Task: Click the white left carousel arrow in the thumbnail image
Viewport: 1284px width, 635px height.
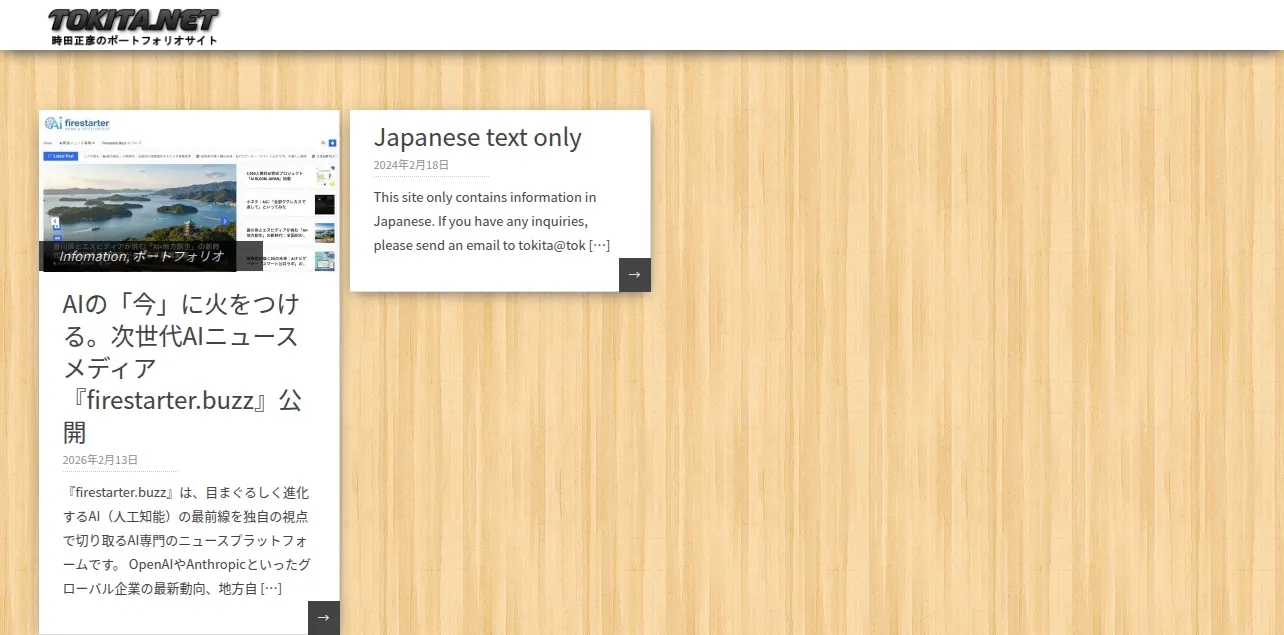Action: 54,221
